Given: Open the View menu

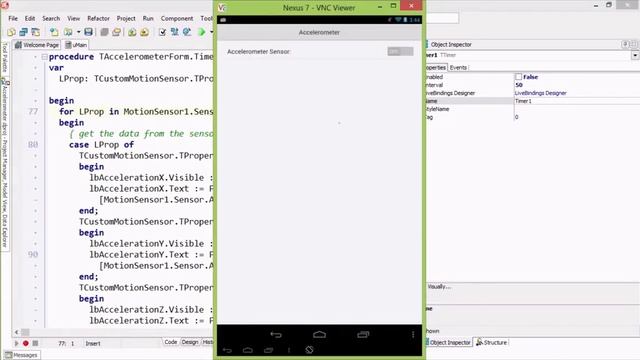Looking at the screenshot, I should (x=73, y=18).
